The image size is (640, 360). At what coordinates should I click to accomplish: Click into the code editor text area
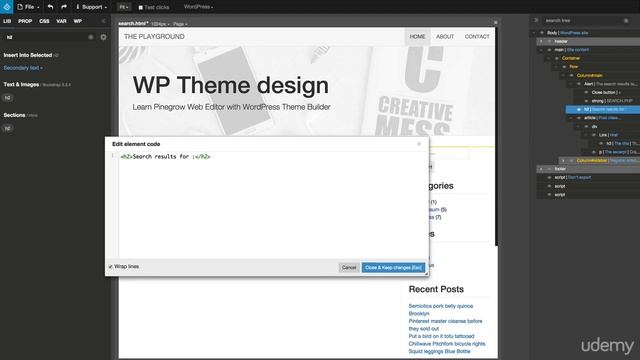coord(273,205)
